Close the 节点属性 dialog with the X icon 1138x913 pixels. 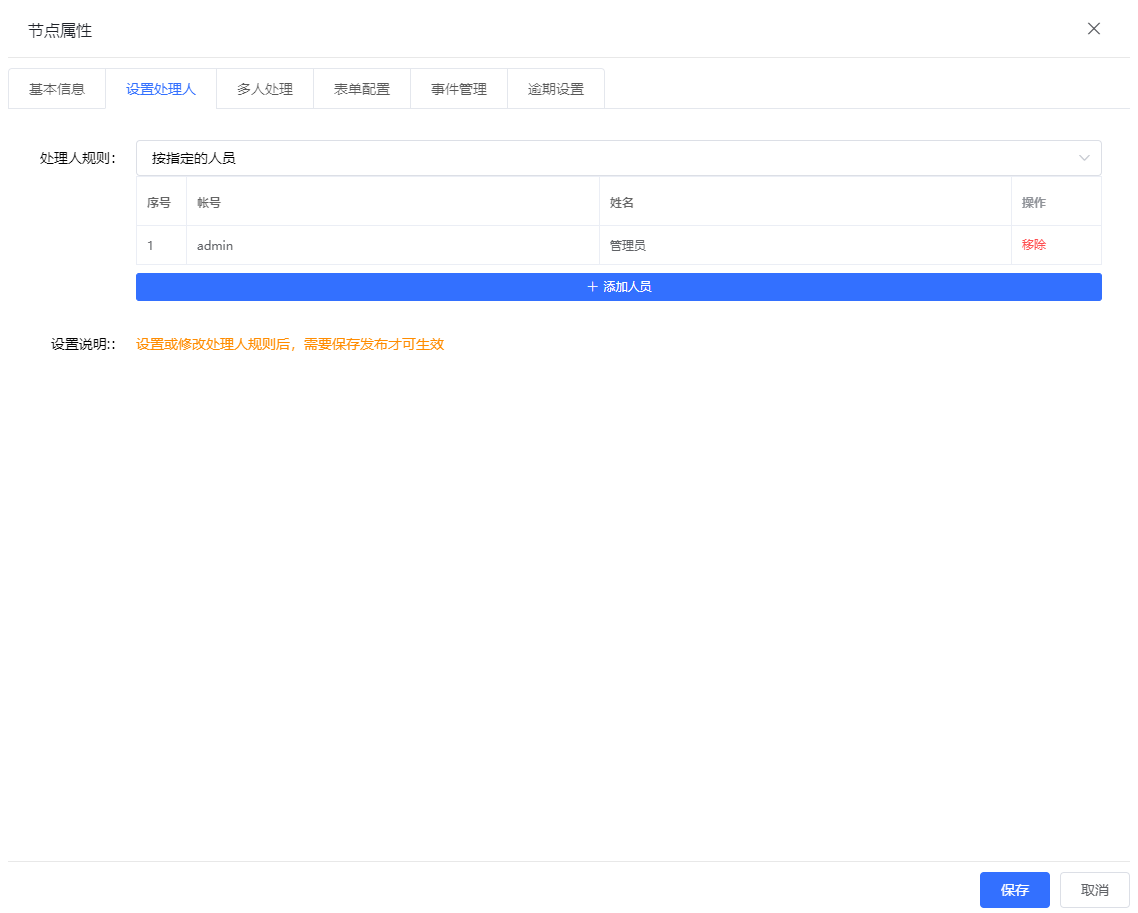1094,29
